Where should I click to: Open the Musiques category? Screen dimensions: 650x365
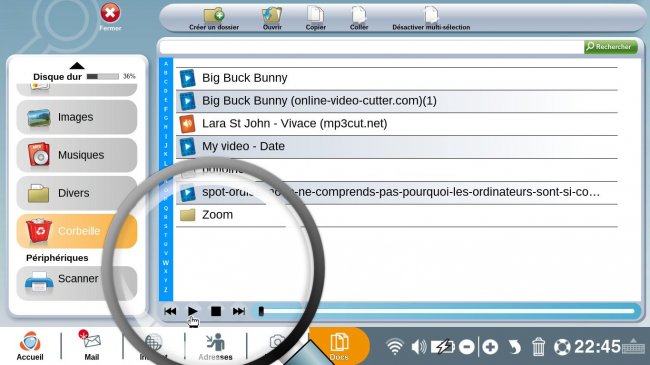point(77,155)
